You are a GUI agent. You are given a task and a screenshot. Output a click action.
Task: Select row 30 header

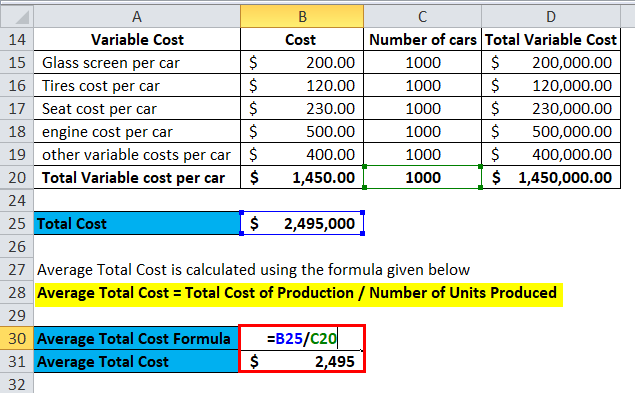(17, 338)
